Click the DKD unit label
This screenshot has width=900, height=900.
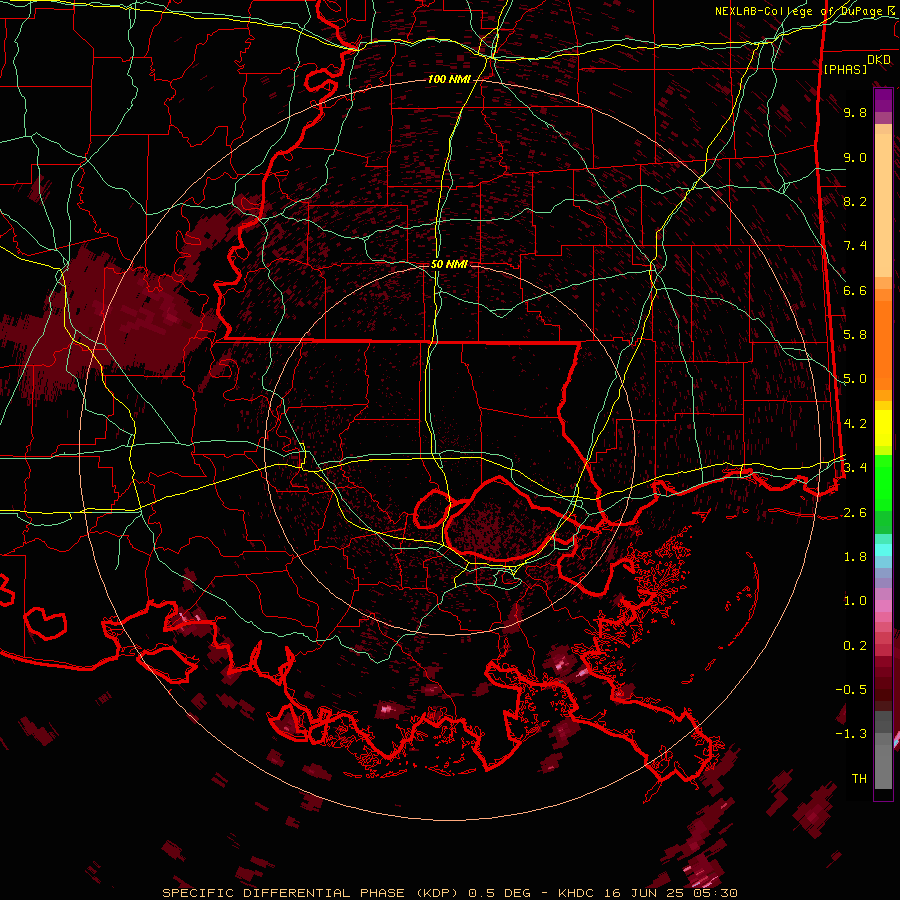coord(879,60)
